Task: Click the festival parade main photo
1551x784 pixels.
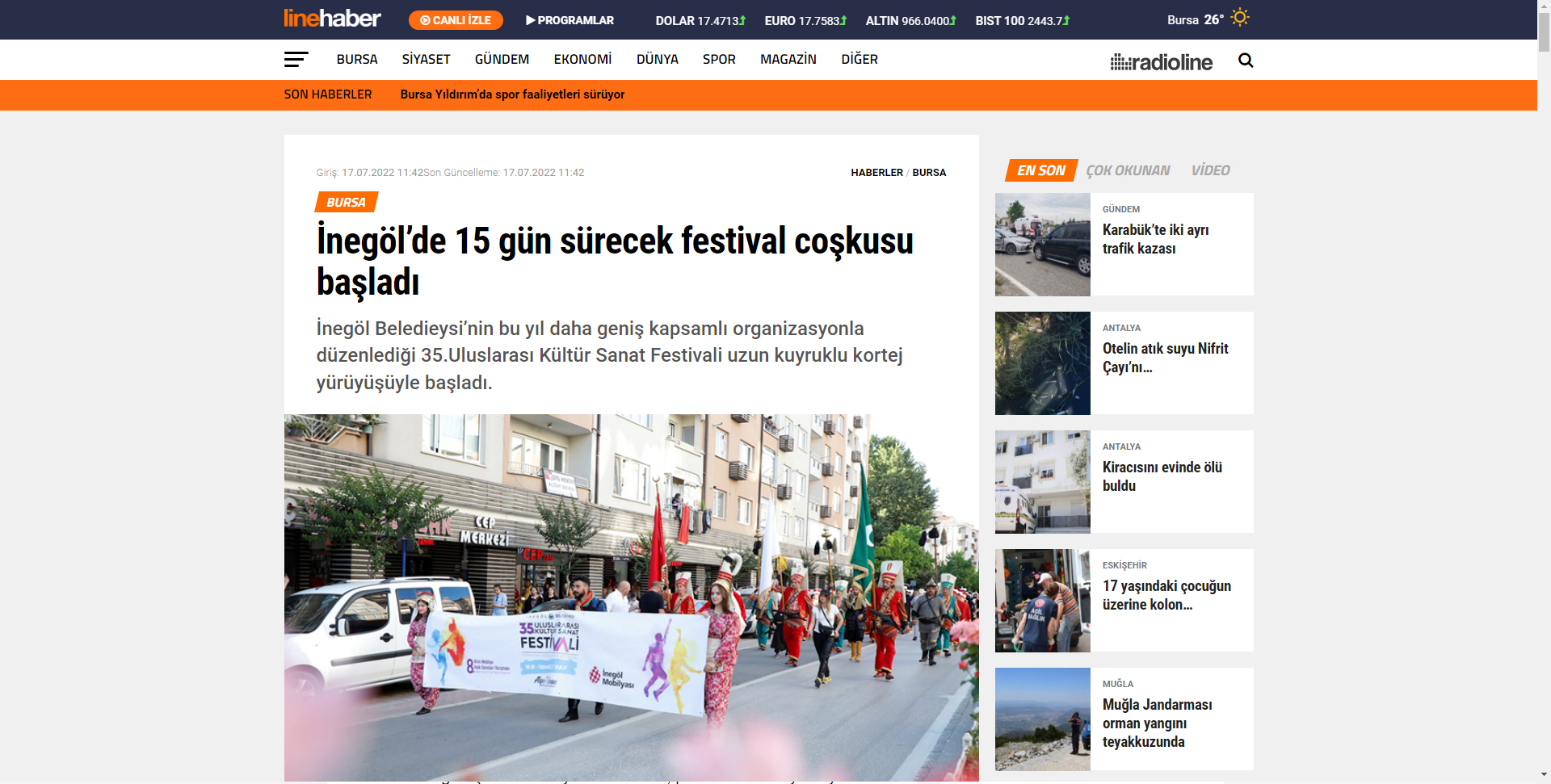Action: point(631,597)
